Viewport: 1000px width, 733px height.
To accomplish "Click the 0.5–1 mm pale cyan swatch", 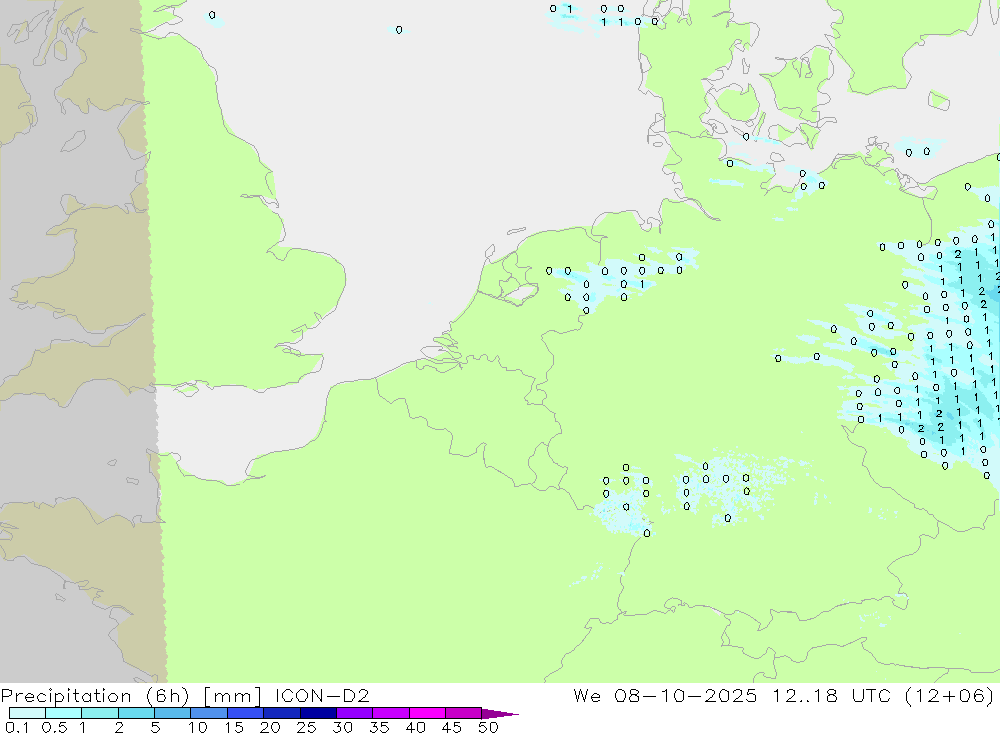I will click(x=63, y=713).
